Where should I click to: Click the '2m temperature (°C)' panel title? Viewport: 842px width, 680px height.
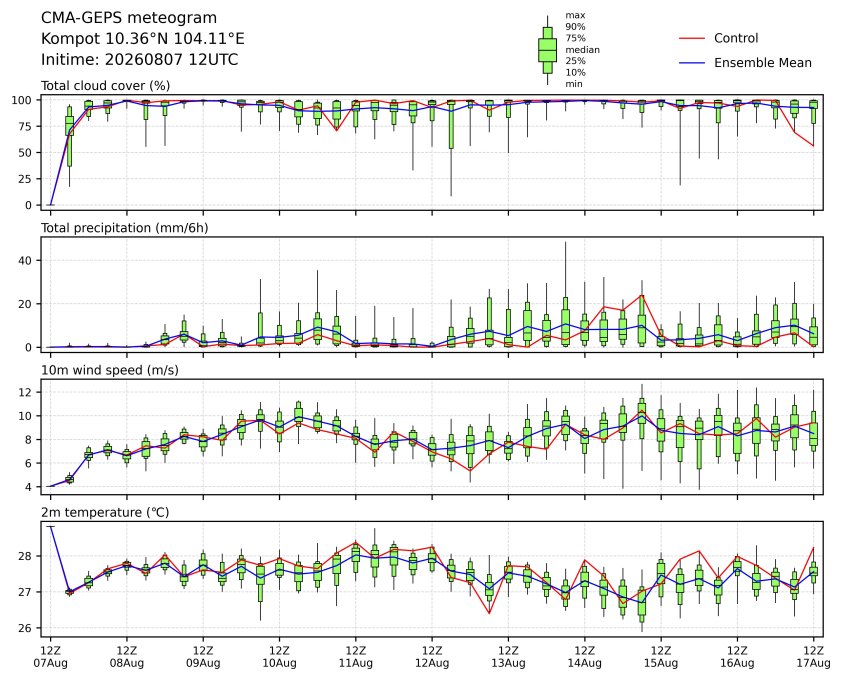pyautogui.click(x=105, y=513)
